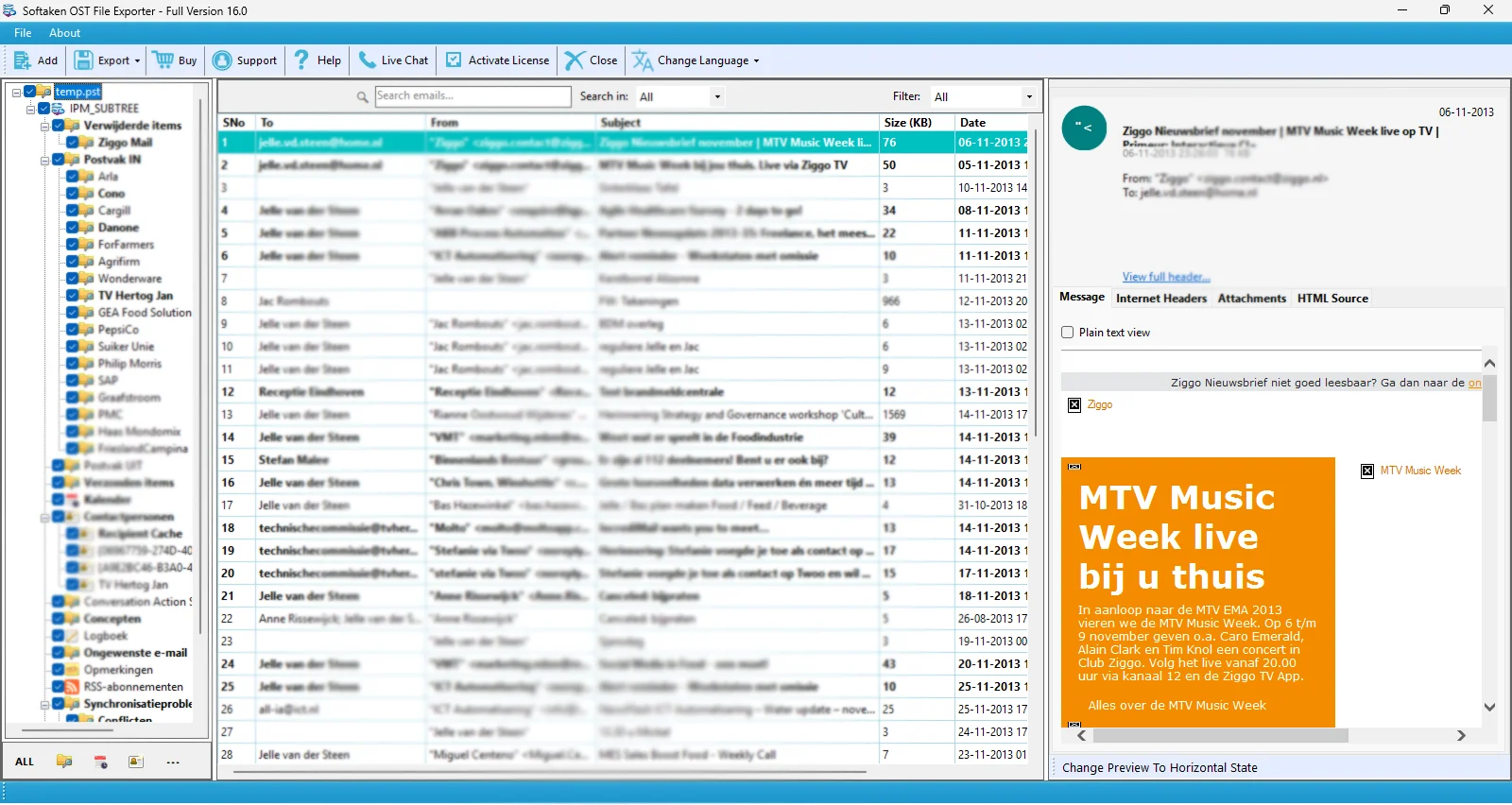Open the File menu
This screenshot has width=1512, height=805.
(23, 33)
